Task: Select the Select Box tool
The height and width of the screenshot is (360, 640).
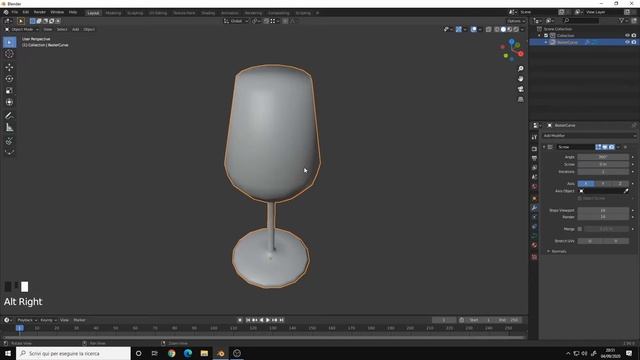Action: pos(9,42)
